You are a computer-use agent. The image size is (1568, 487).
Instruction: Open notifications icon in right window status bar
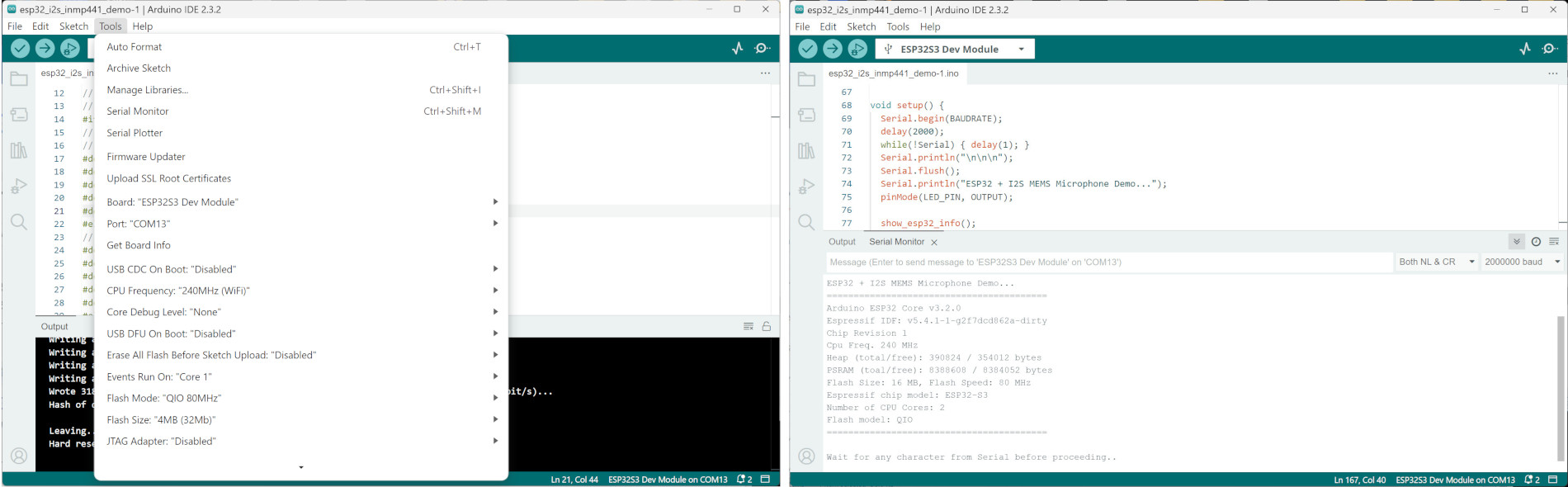point(1532,480)
